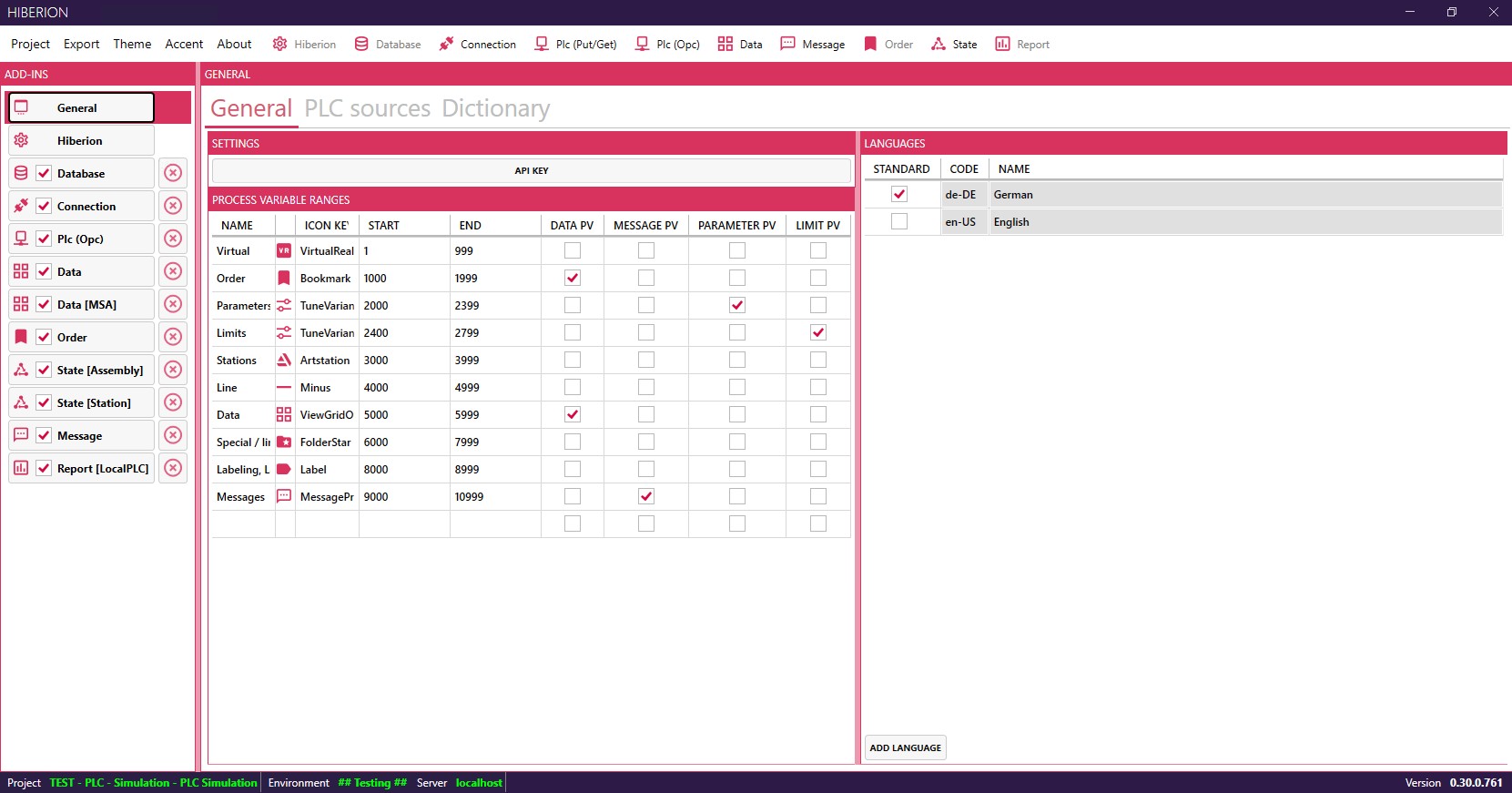Select the Order add-in button

pos(81,337)
